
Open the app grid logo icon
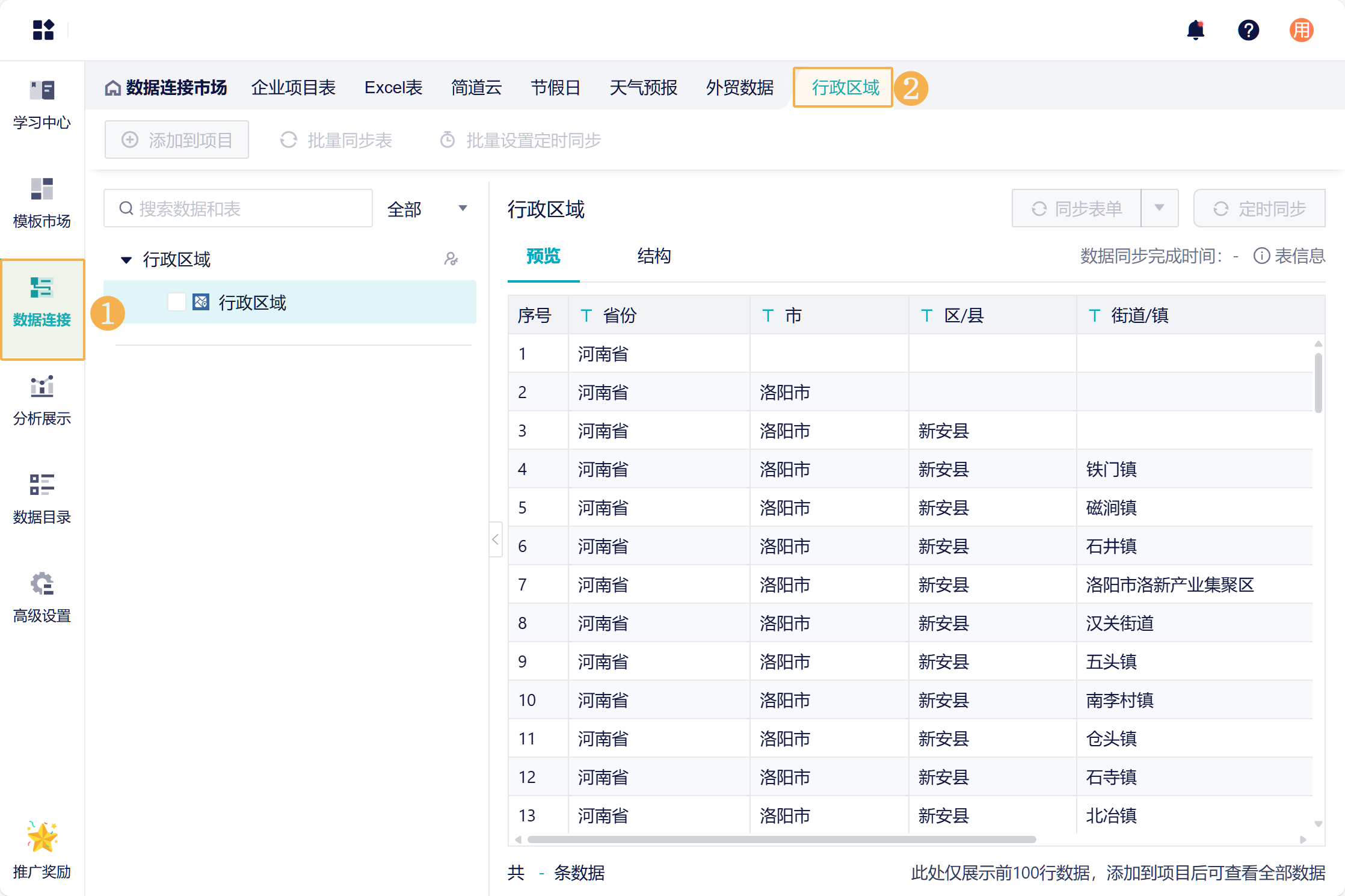[43, 30]
